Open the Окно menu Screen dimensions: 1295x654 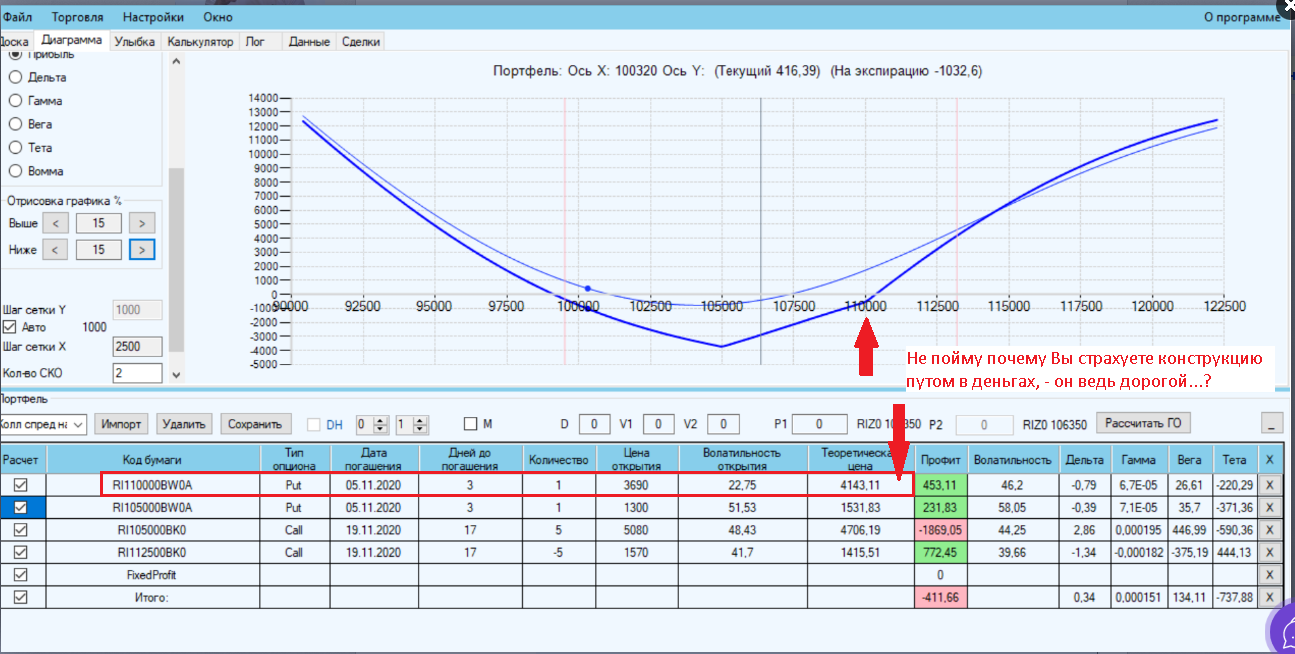pos(218,17)
